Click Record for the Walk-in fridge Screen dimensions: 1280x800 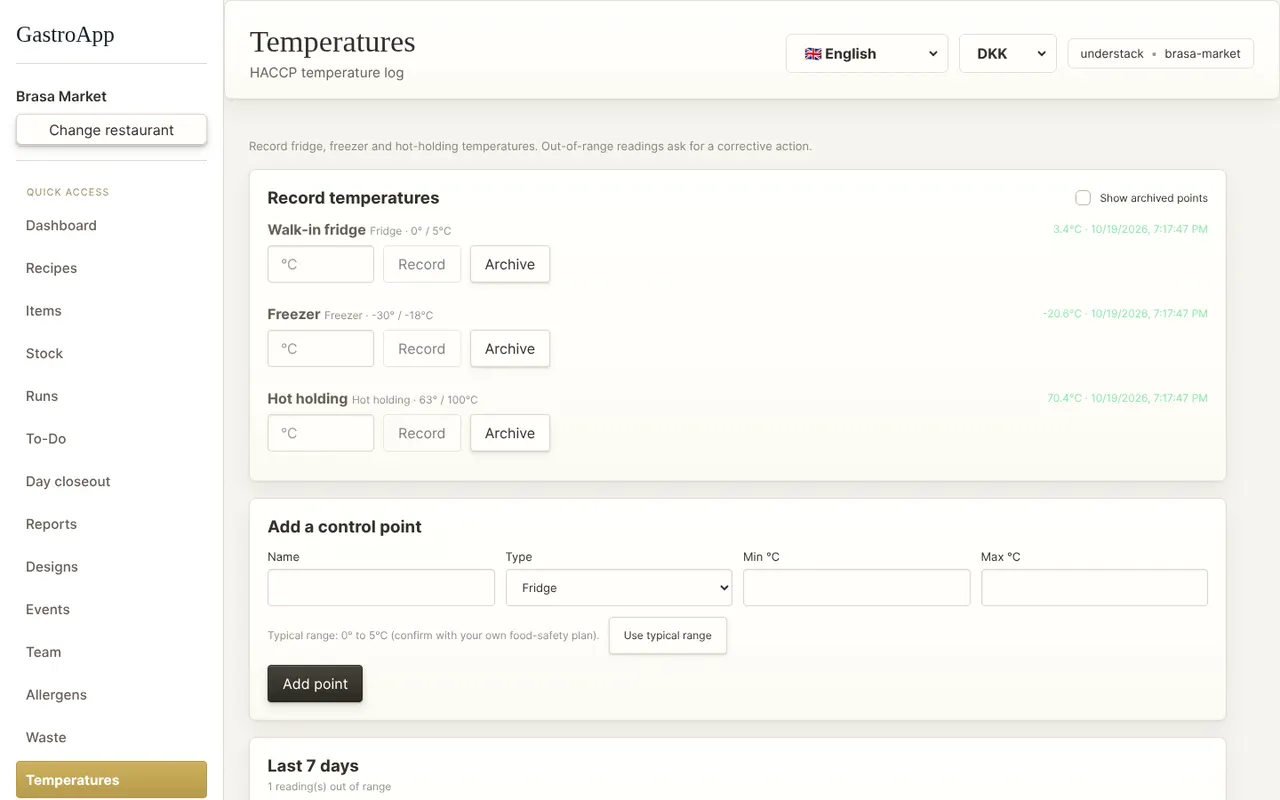(x=421, y=265)
